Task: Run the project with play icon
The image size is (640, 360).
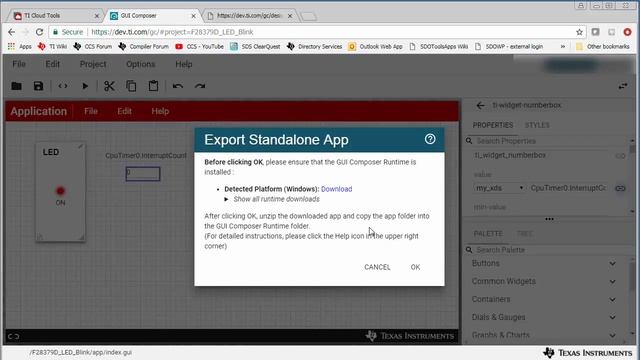Action: 85,86
